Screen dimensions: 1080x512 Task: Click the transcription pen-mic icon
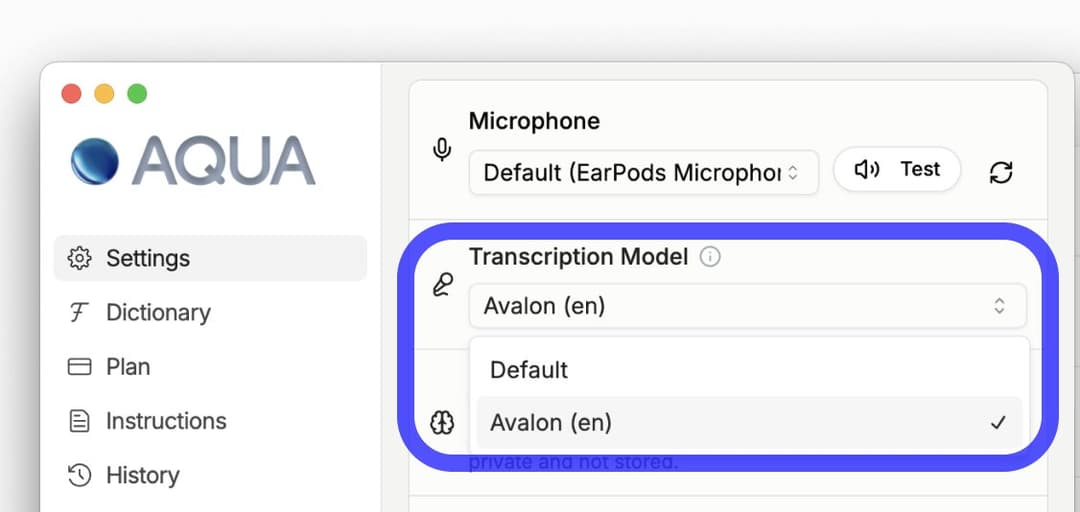click(x=441, y=285)
